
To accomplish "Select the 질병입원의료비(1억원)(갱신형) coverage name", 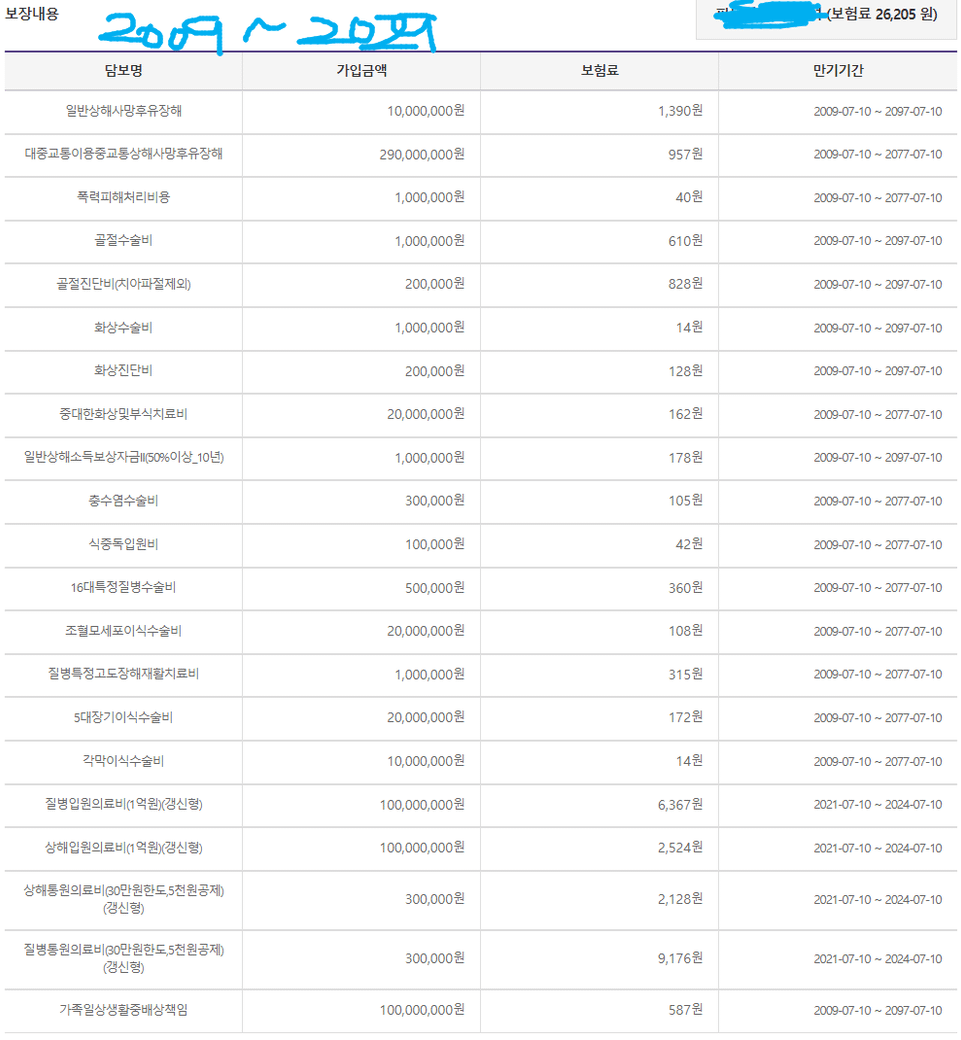I will 123,804.
